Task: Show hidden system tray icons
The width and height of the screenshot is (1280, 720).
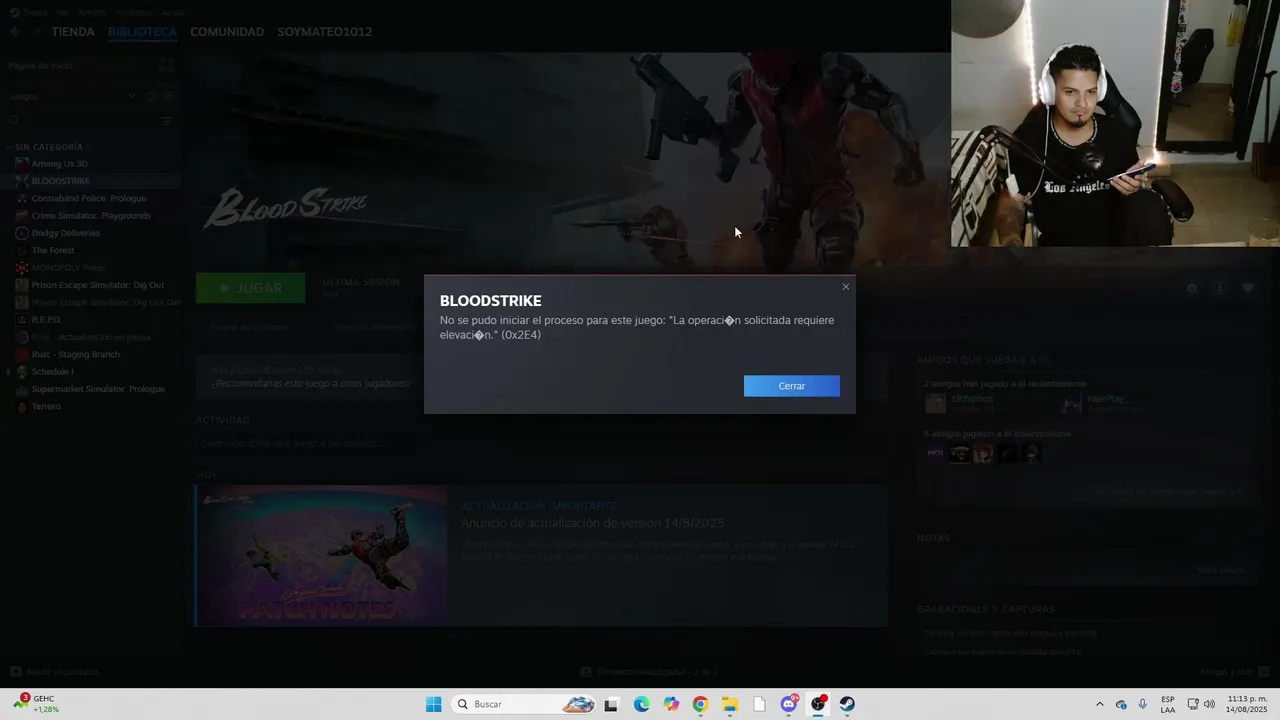Action: [1099, 704]
